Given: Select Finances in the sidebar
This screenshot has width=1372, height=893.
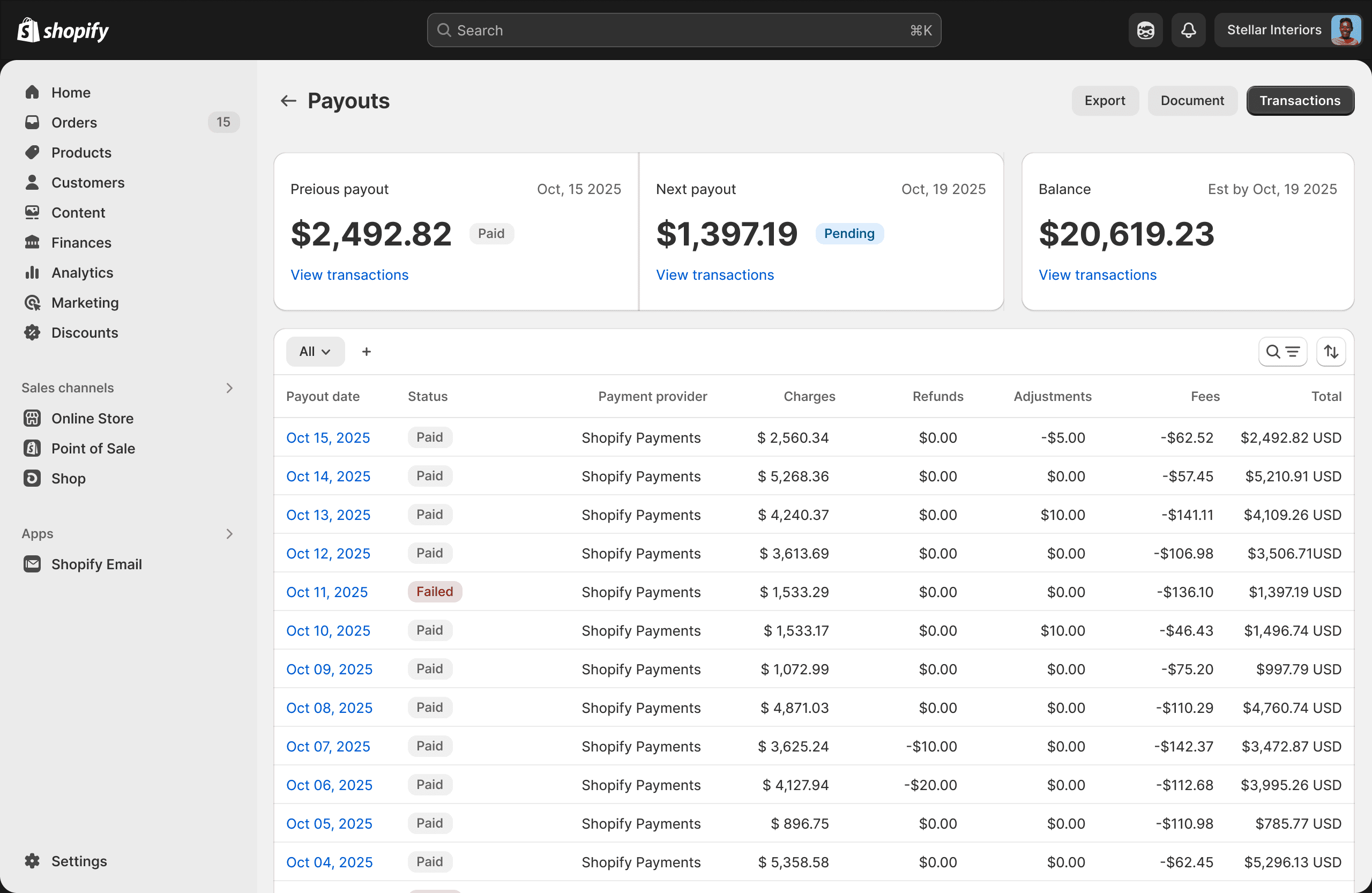Looking at the screenshot, I should [81, 242].
